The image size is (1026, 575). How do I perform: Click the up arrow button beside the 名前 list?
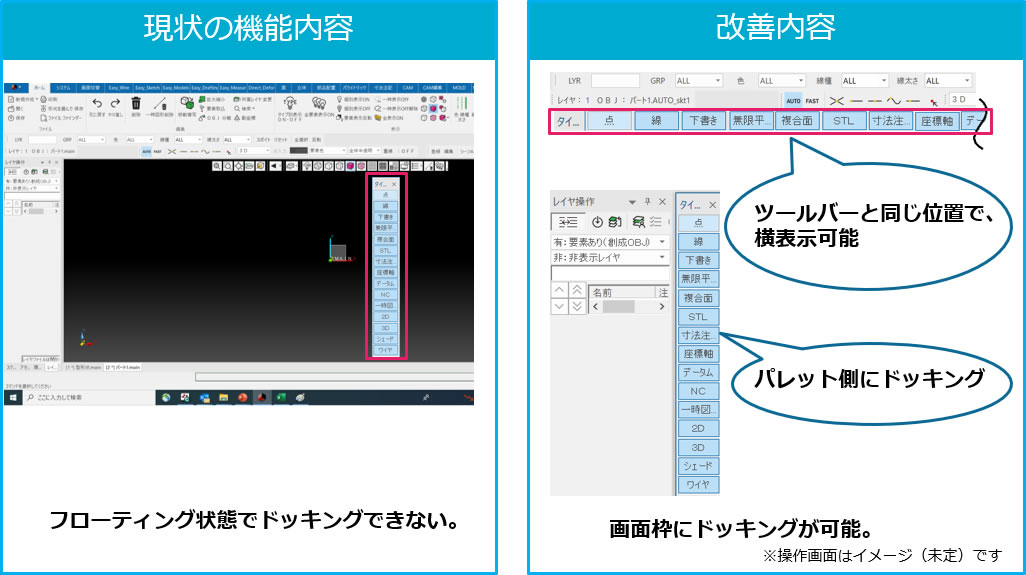pyautogui.click(x=560, y=291)
